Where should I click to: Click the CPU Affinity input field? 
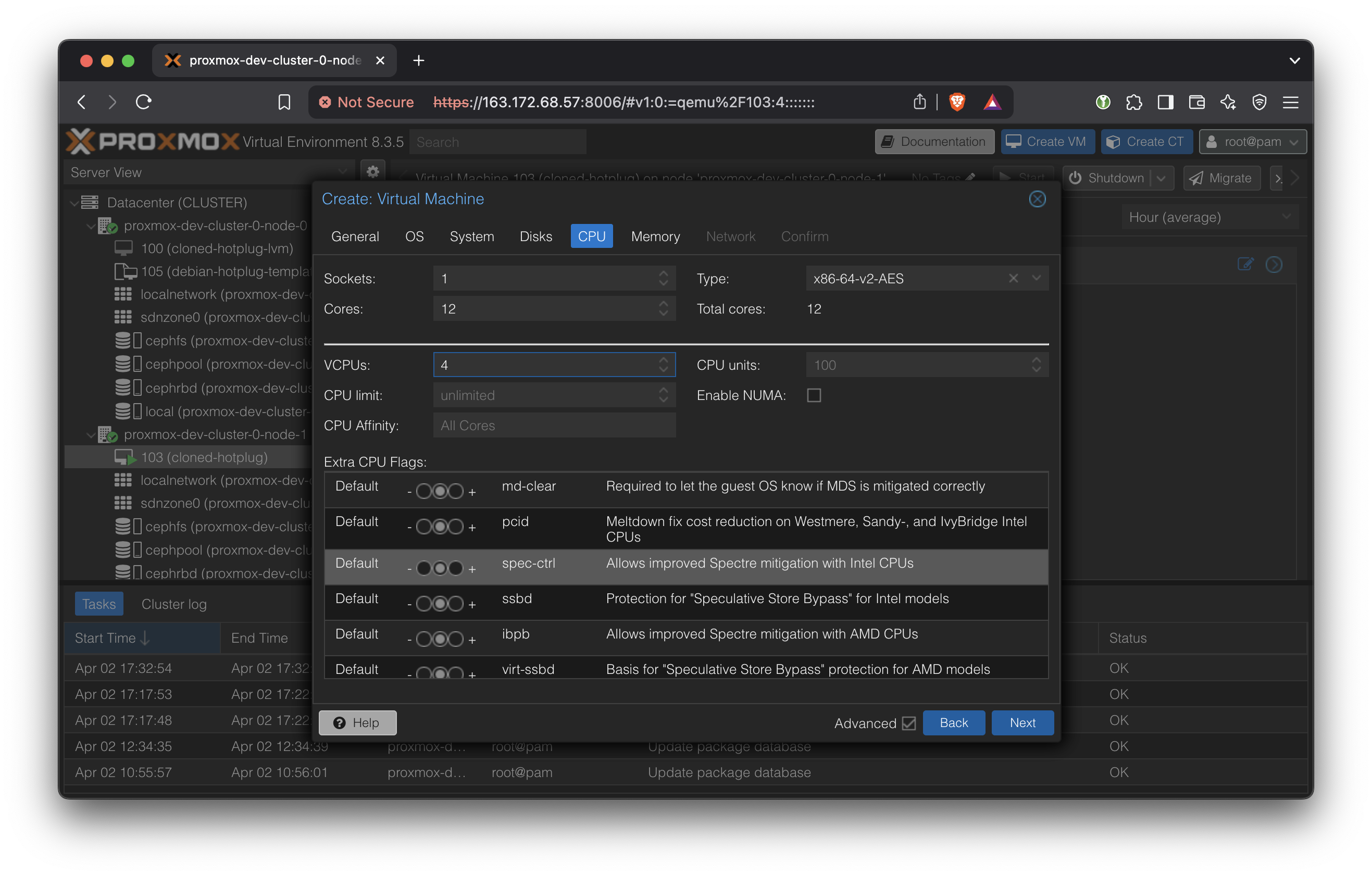click(554, 426)
